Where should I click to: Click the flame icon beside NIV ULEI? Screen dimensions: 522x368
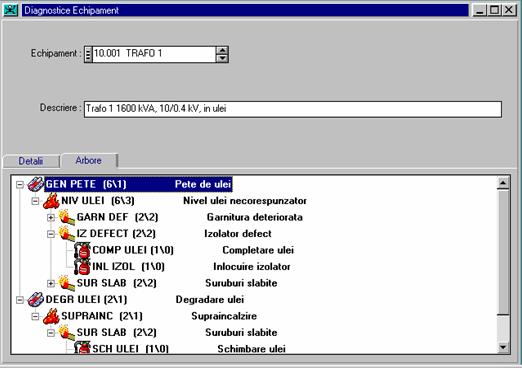(x=51, y=201)
